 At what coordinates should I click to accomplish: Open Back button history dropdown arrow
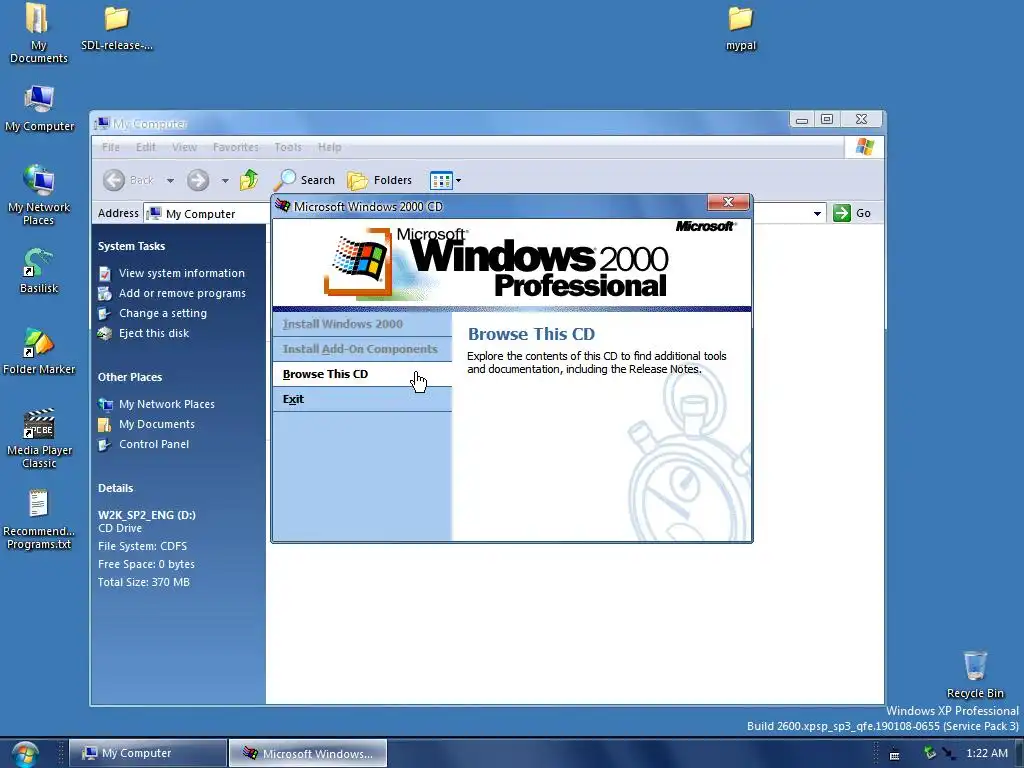pyautogui.click(x=170, y=180)
